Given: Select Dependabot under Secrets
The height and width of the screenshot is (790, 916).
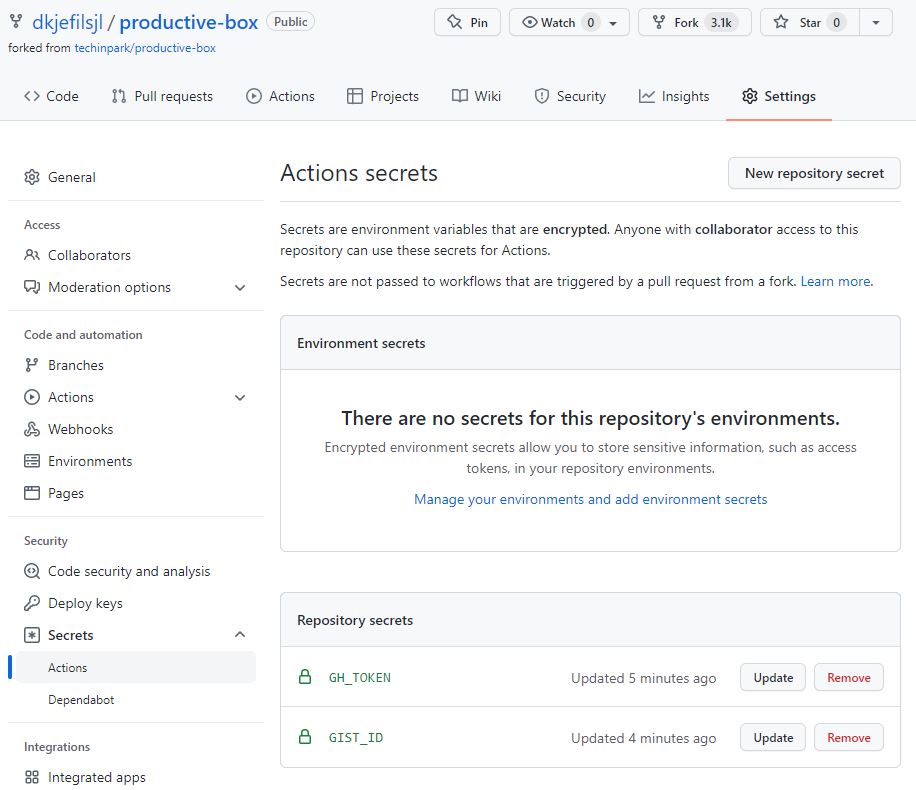Looking at the screenshot, I should [x=81, y=699].
